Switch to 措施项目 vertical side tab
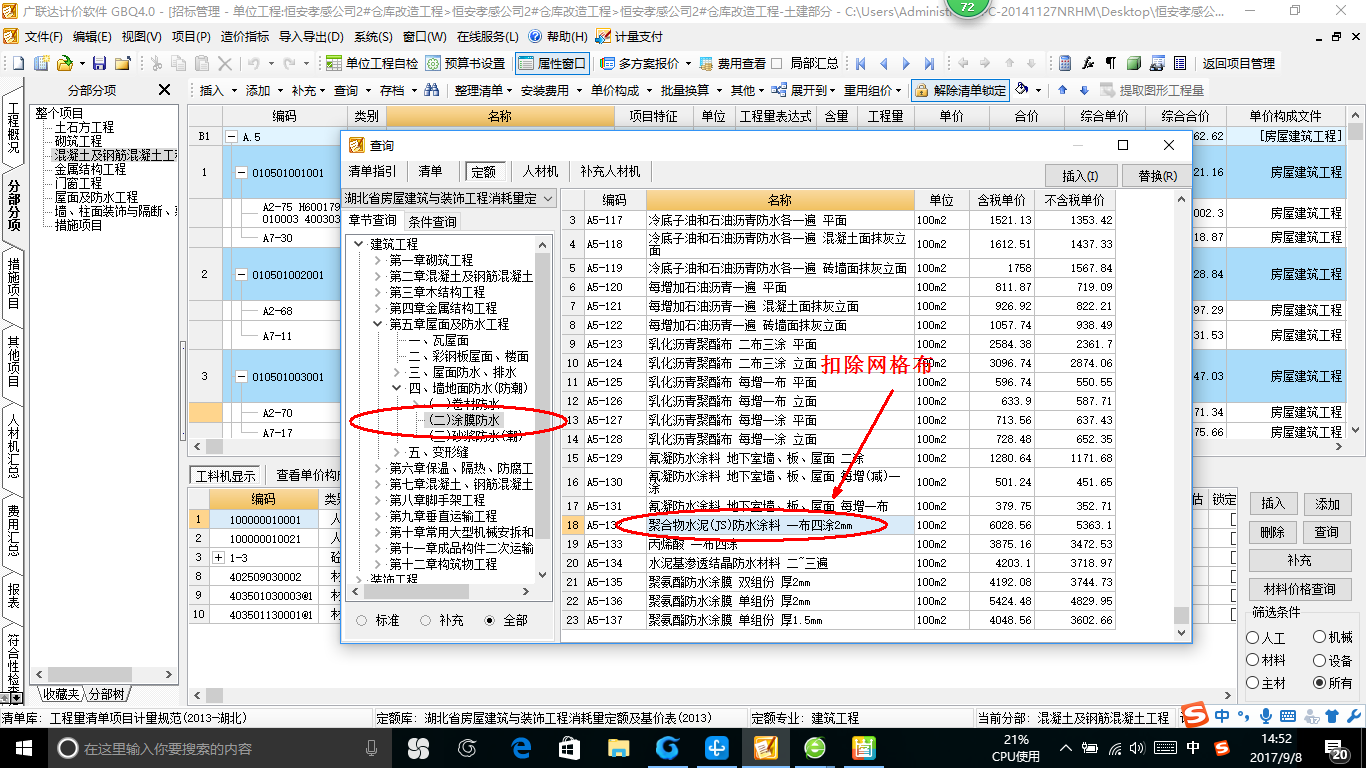 (14, 284)
